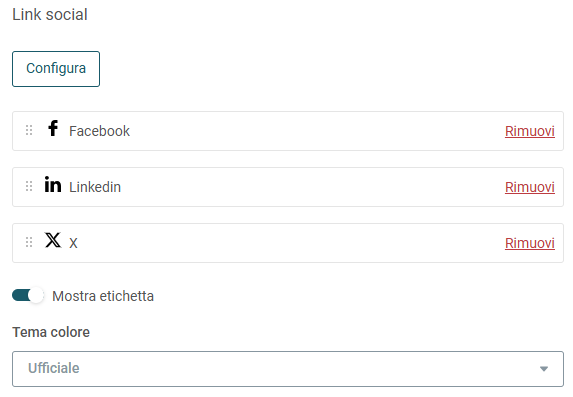Remove the Linkedin link via Rimuovi
573x397 pixels.
click(530, 187)
